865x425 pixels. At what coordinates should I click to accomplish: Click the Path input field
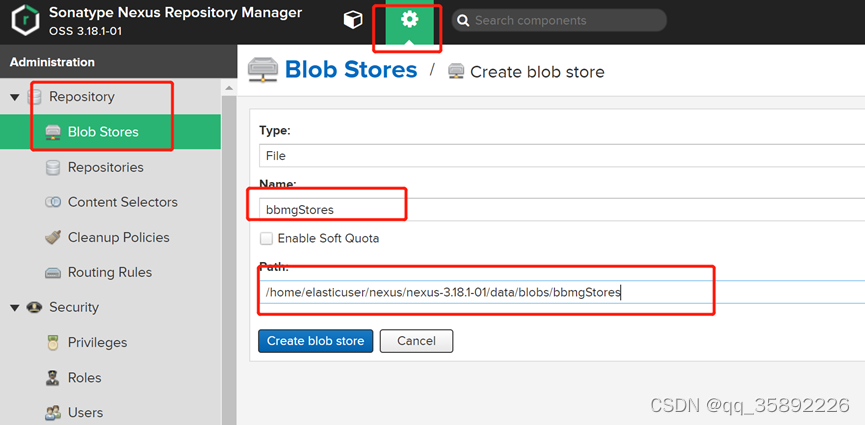(560, 293)
